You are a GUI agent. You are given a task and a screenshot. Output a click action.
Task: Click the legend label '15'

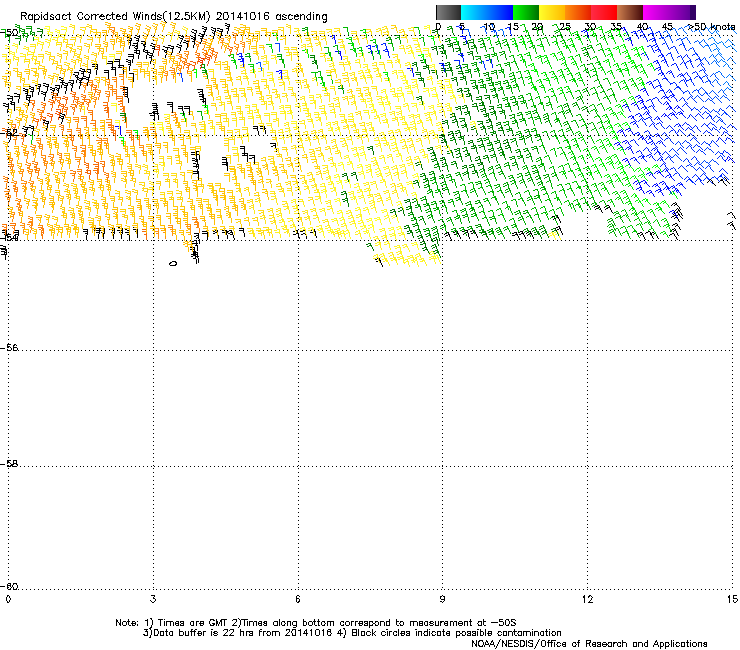(513, 27)
